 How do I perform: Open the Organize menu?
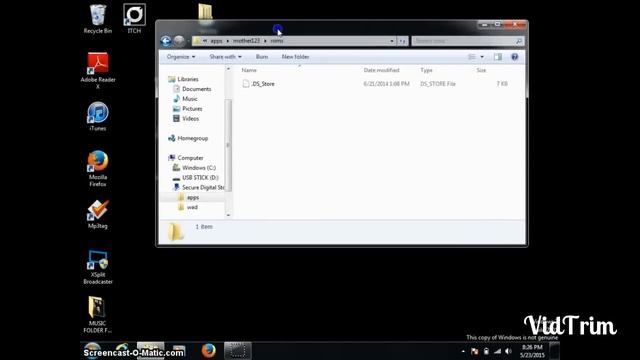click(181, 57)
